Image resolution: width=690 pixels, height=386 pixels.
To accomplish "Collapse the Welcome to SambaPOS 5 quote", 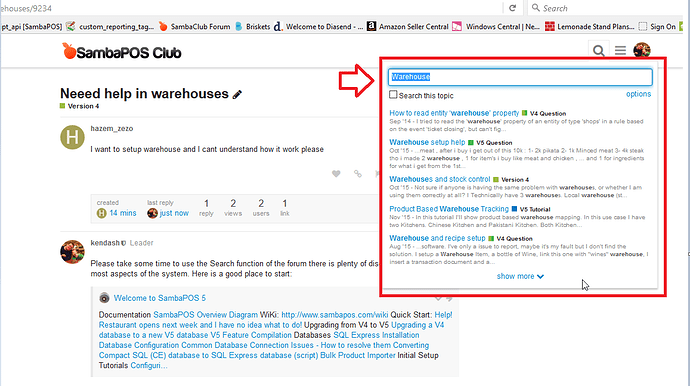I will pyautogui.click(x=439, y=298).
